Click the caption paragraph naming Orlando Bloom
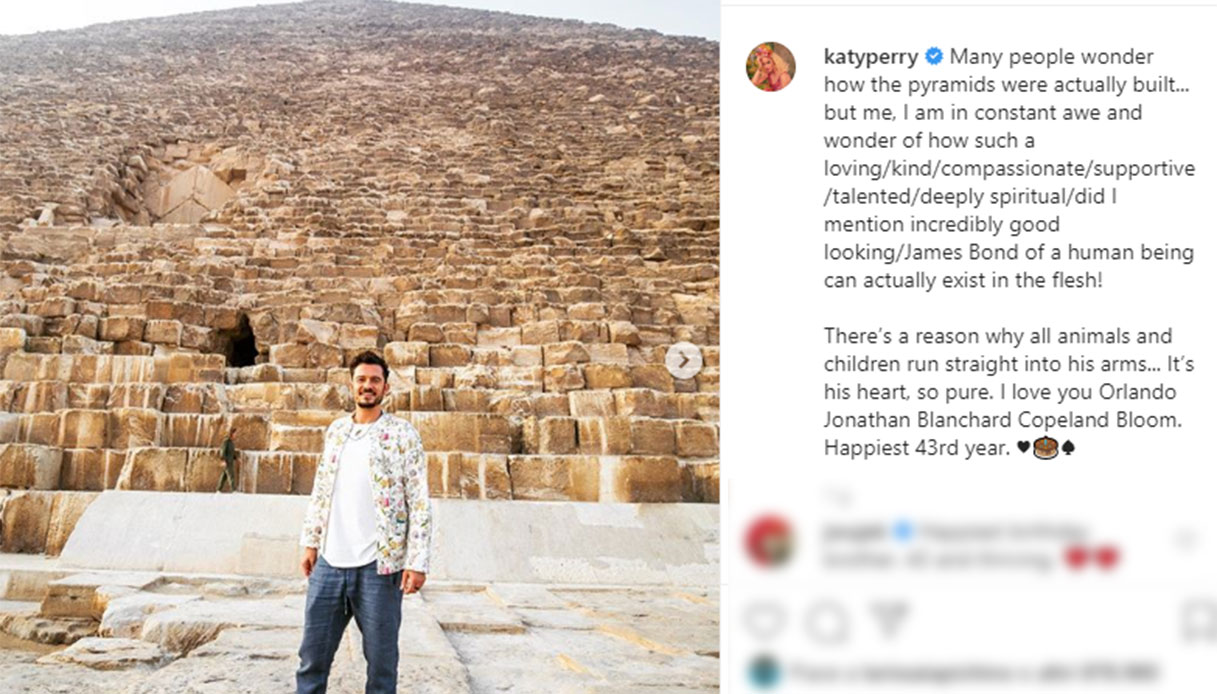1217x694 pixels. 1008,392
